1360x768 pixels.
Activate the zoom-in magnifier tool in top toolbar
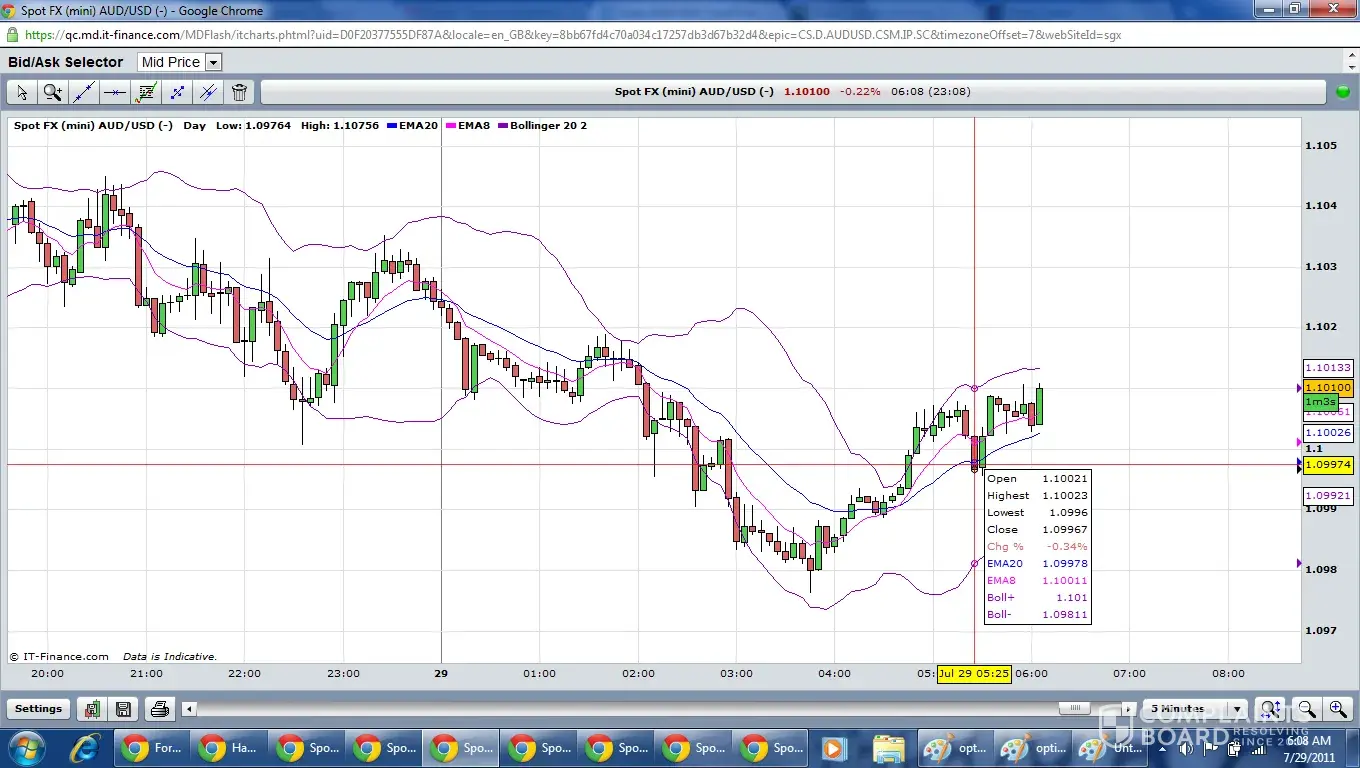pos(53,93)
